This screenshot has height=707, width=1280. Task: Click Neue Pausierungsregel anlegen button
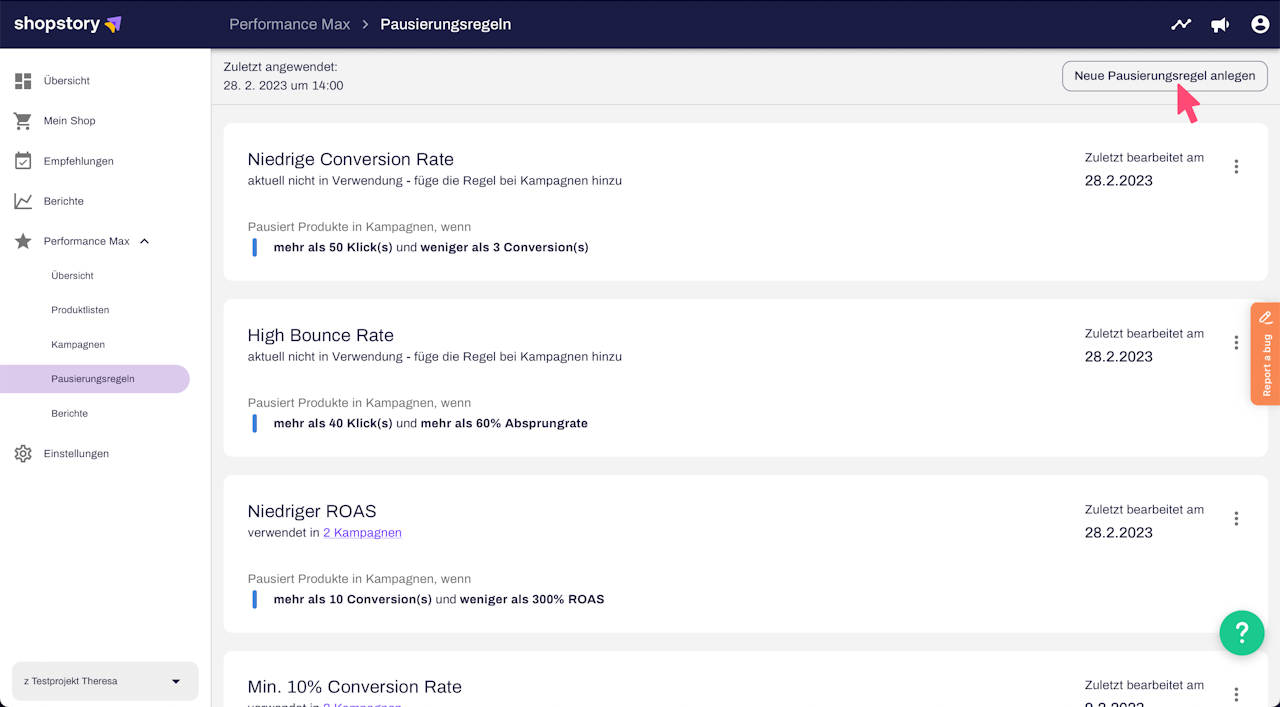(x=1164, y=76)
